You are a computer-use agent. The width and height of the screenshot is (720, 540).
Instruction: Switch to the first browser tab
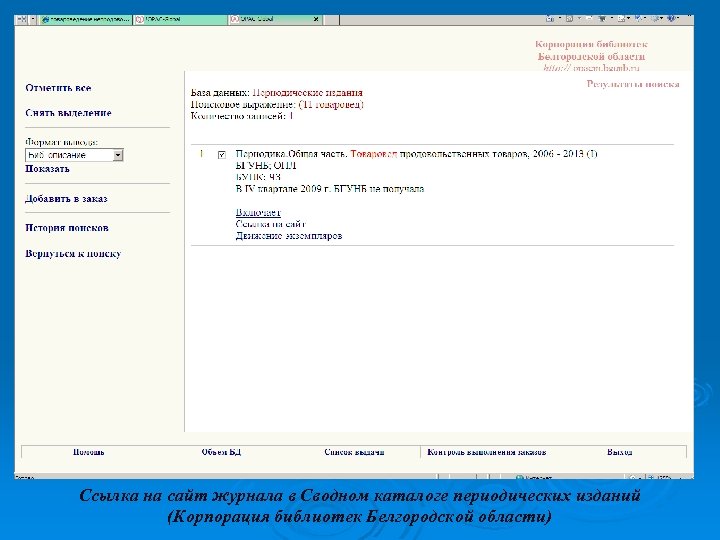[x=86, y=19]
